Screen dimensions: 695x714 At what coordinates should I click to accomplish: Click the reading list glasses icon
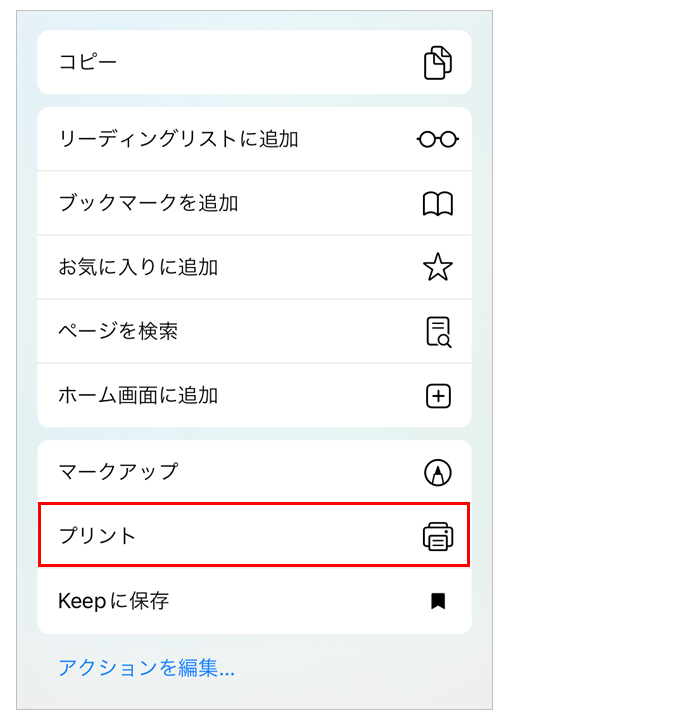pyautogui.click(x=438, y=139)
